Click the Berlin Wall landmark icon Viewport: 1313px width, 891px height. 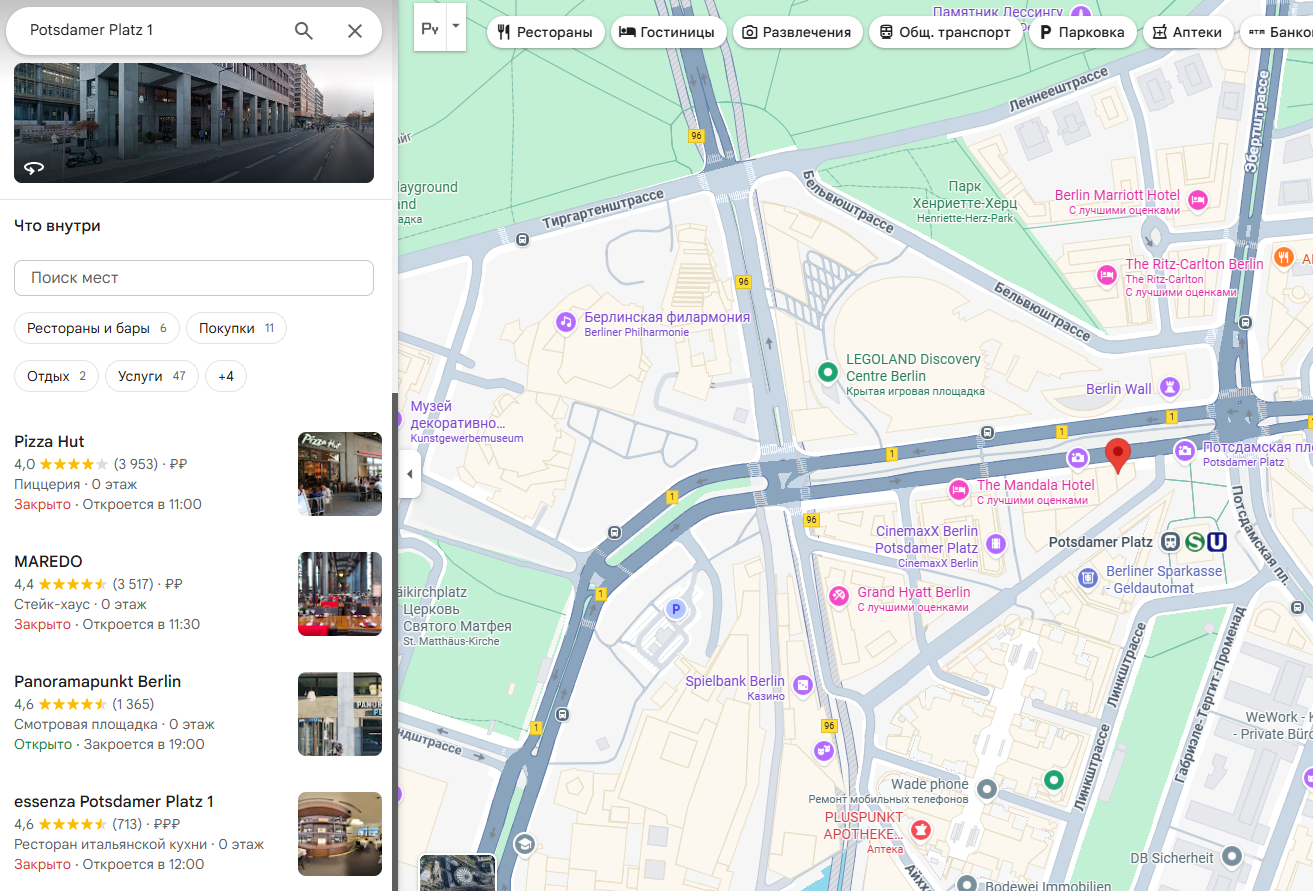[x=1170, y=387]
